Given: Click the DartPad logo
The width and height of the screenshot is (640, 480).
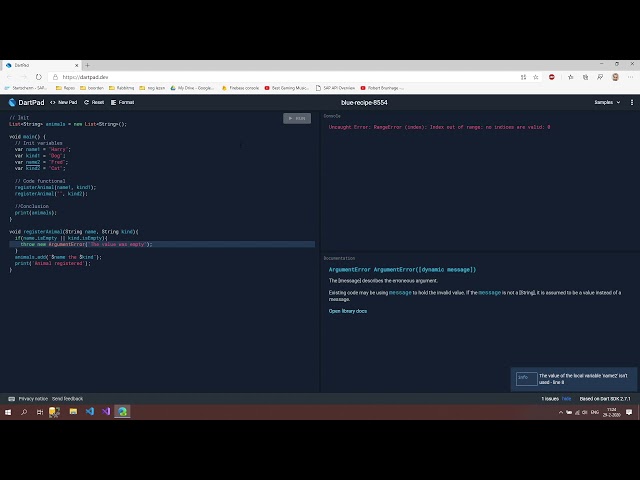Looking at the screenshot, I should (x=26, y=102).
